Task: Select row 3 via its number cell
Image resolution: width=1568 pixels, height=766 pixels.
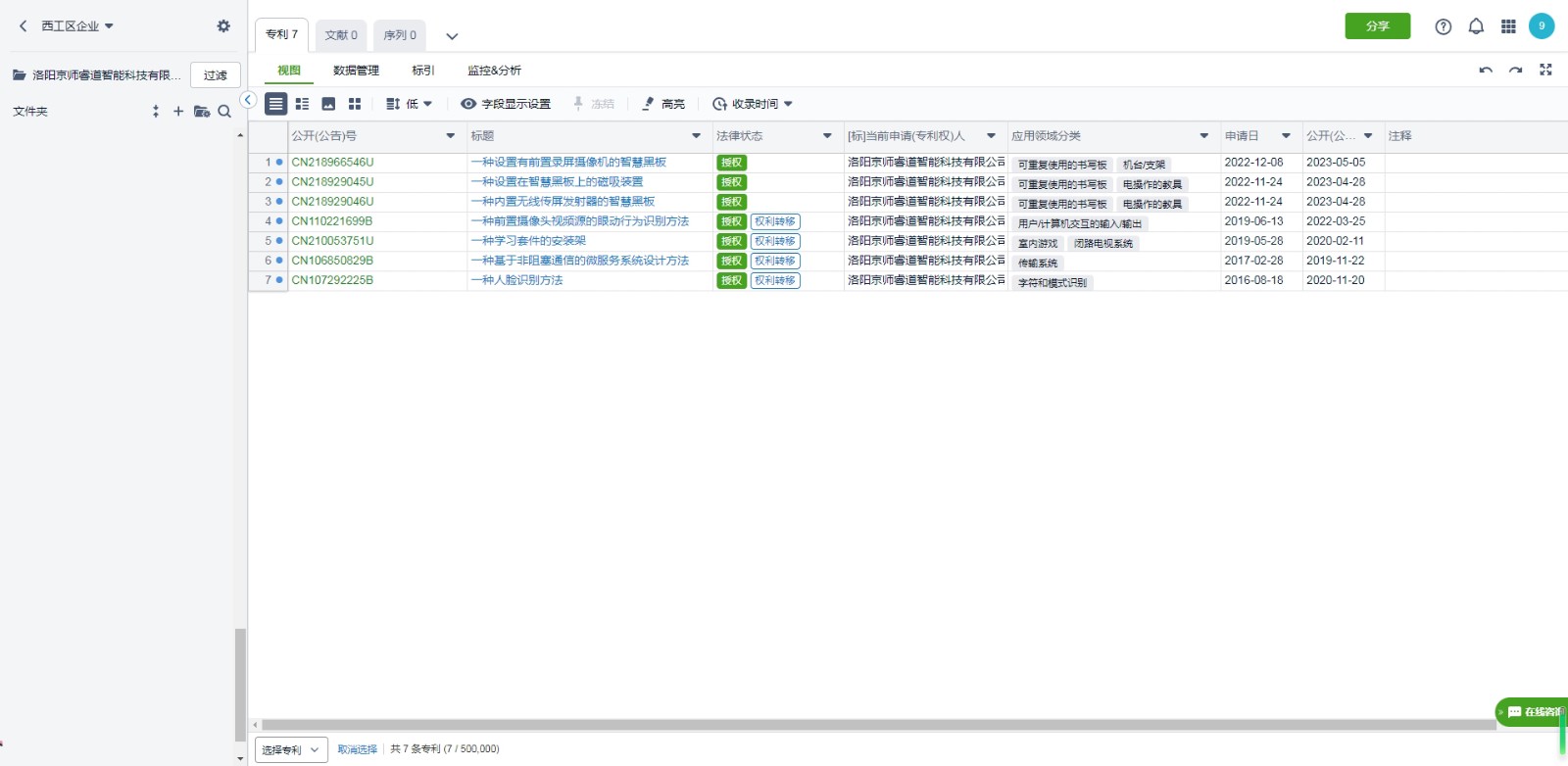Action: click(x=268, y=202)
